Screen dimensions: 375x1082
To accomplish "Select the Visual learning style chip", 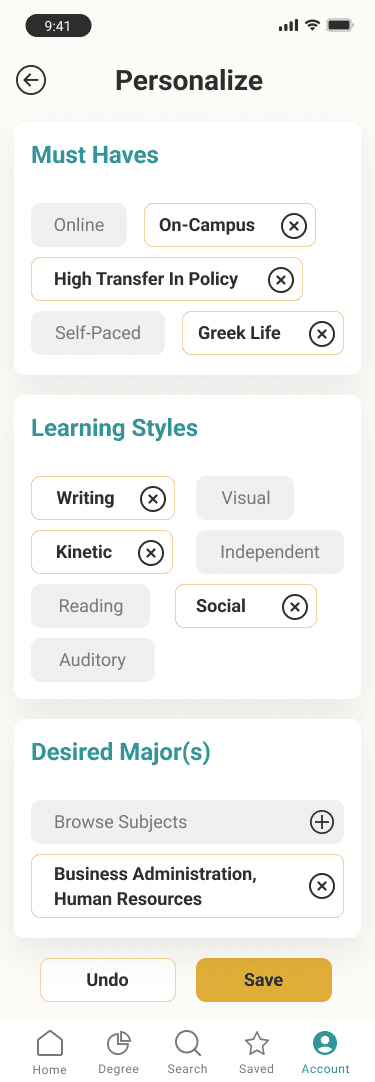I will click(245, 498).
